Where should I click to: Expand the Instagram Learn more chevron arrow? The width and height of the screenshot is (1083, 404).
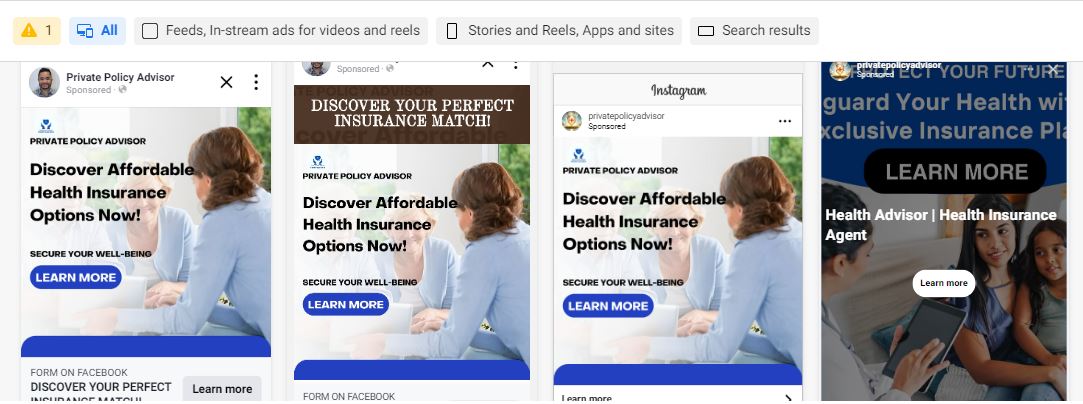point(789,398)
